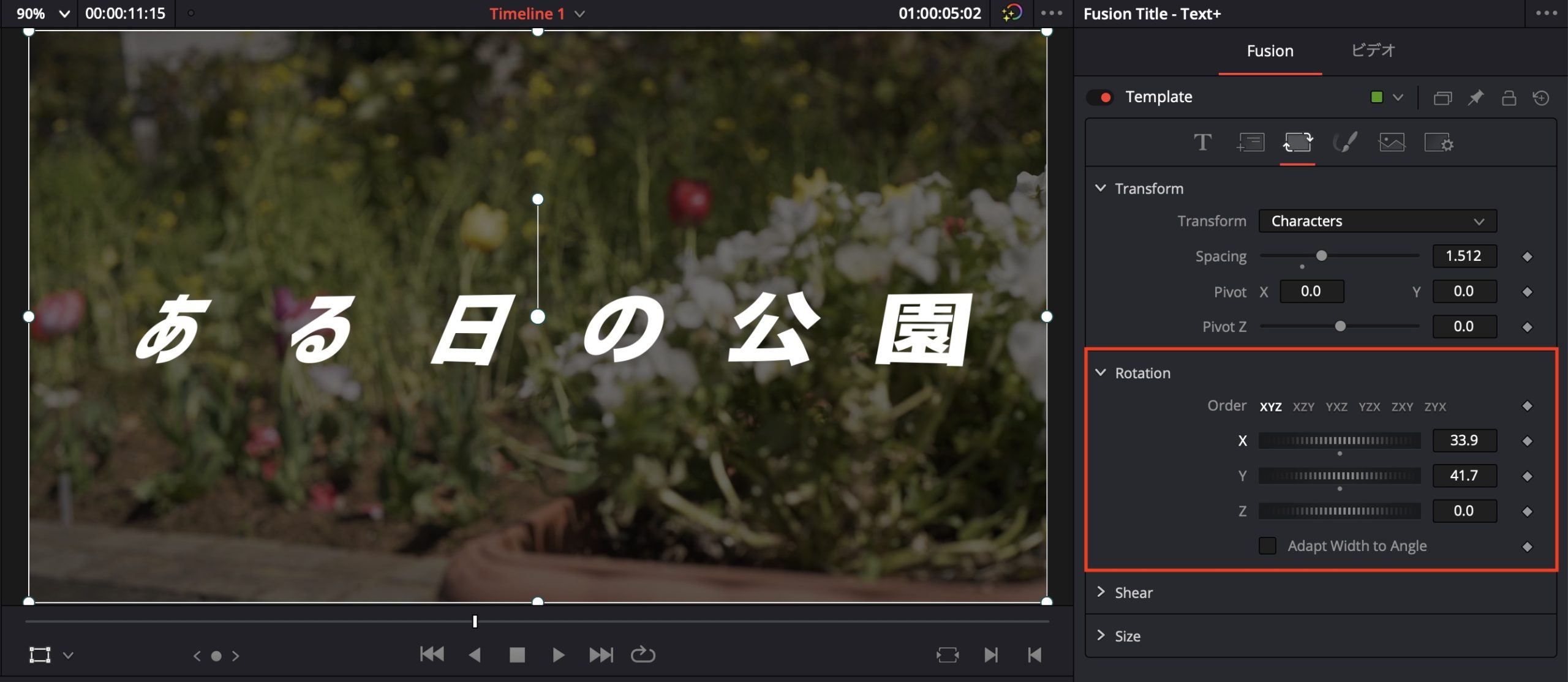Click the reset Template icon

tap(1541, 98)
